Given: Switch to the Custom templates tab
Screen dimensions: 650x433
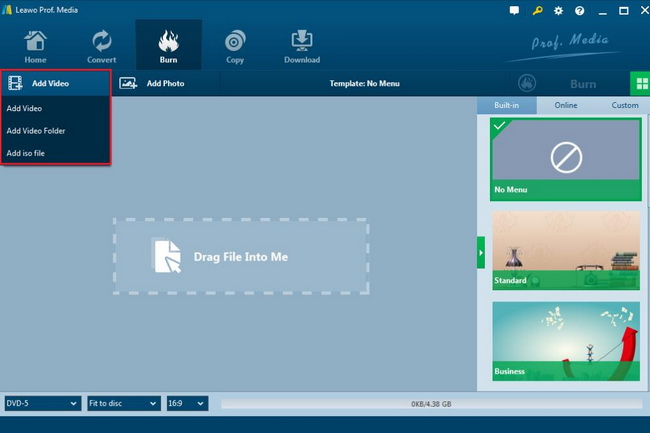Looking at the screenshot, I should (625, 105).
